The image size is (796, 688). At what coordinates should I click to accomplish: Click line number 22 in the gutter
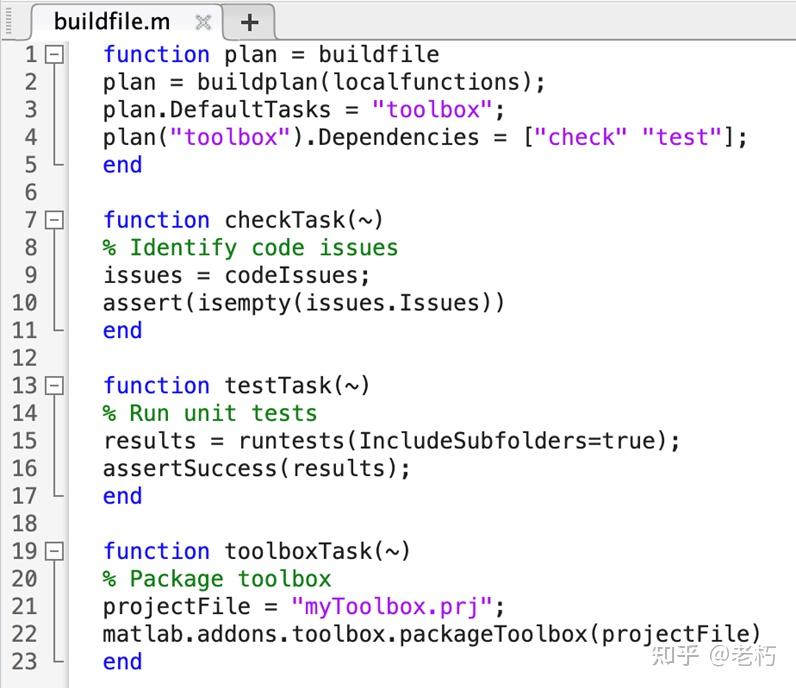pyautogui.click(x=24, y=634)
